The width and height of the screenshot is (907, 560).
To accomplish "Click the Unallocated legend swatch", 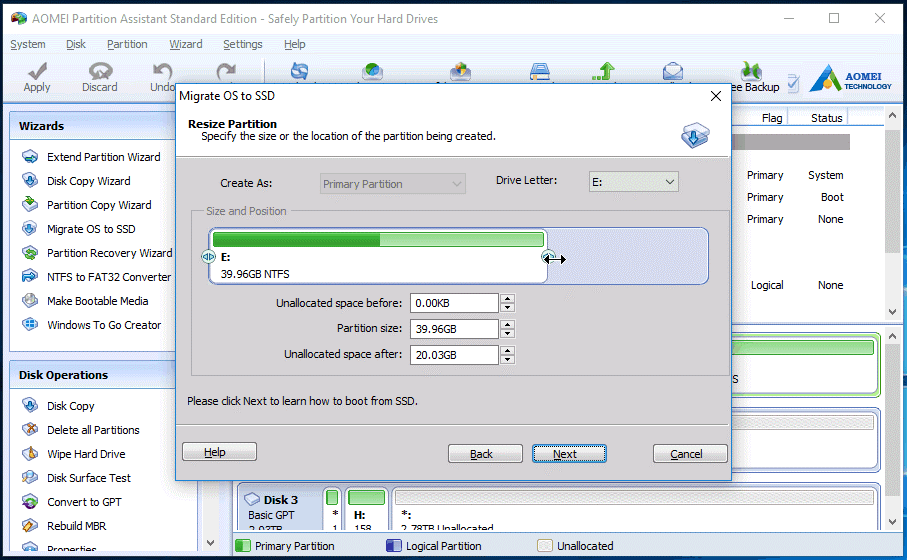I will (x=545, y=546).
